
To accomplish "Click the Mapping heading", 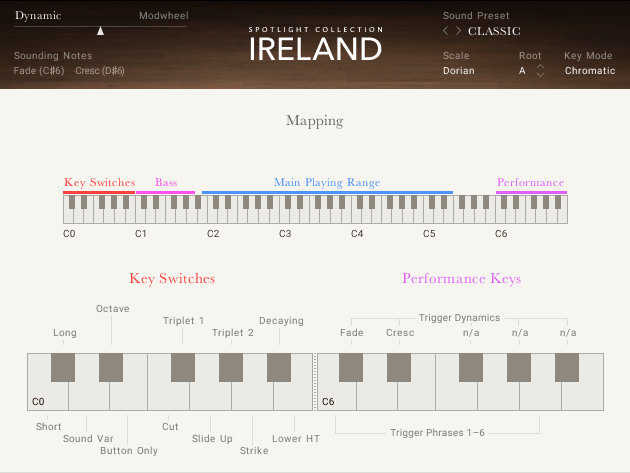I will tap(315, 121).
